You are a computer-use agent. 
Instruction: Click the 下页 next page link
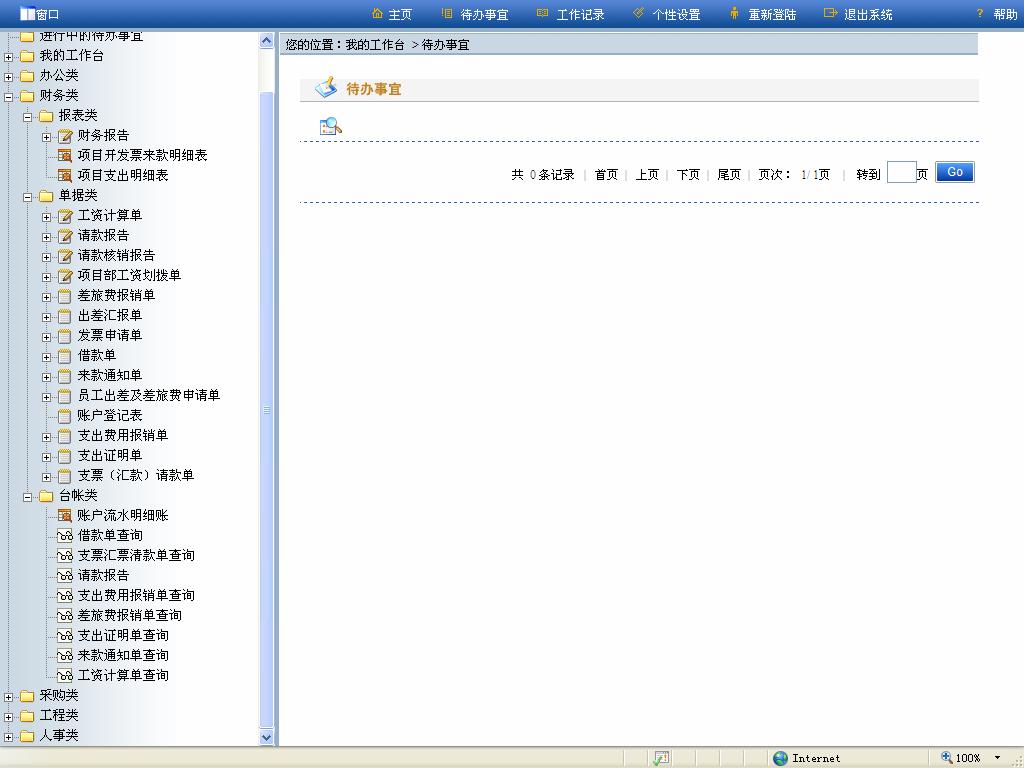click(688, 174)
